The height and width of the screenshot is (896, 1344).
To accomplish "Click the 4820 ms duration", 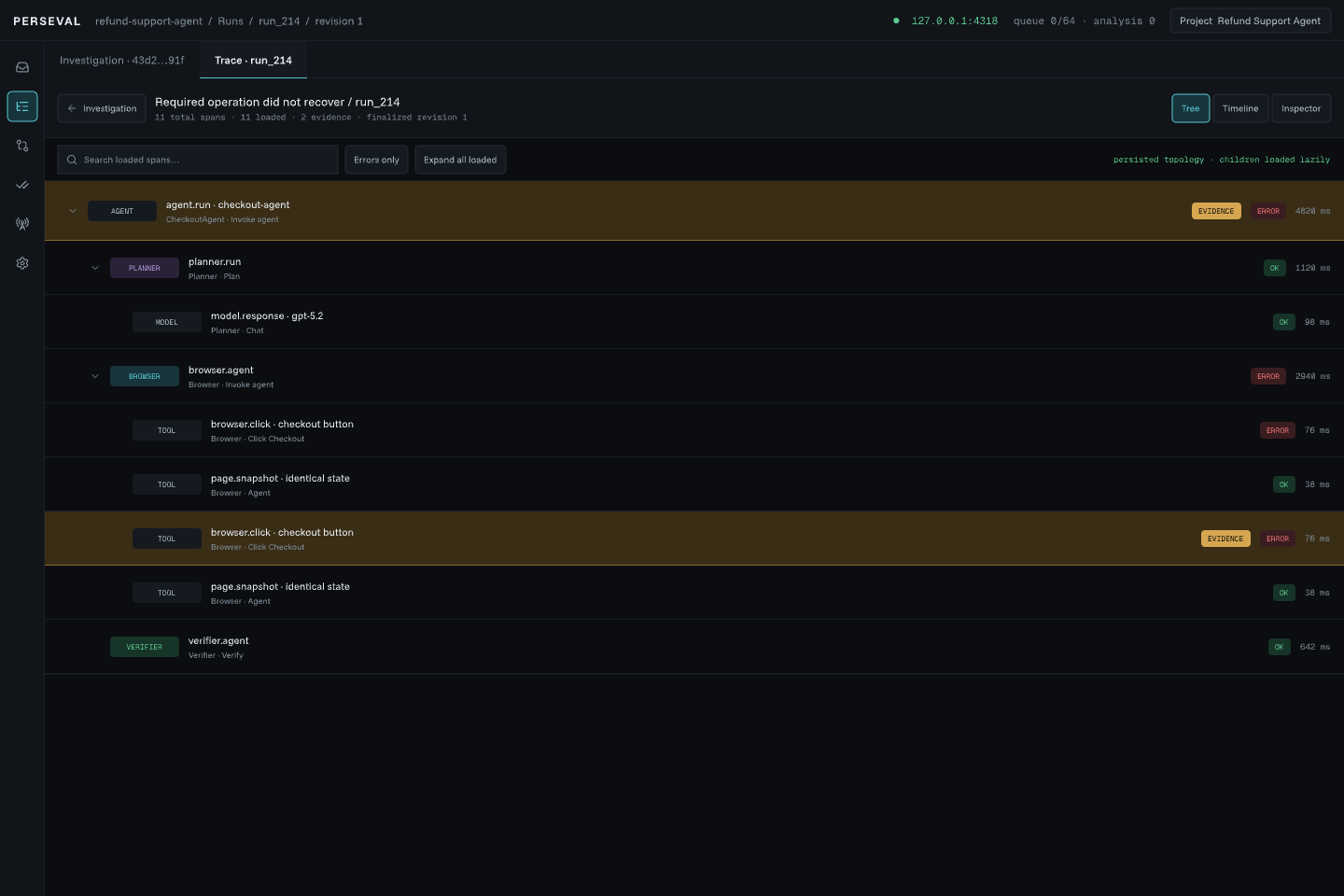I will (1313, 211).
